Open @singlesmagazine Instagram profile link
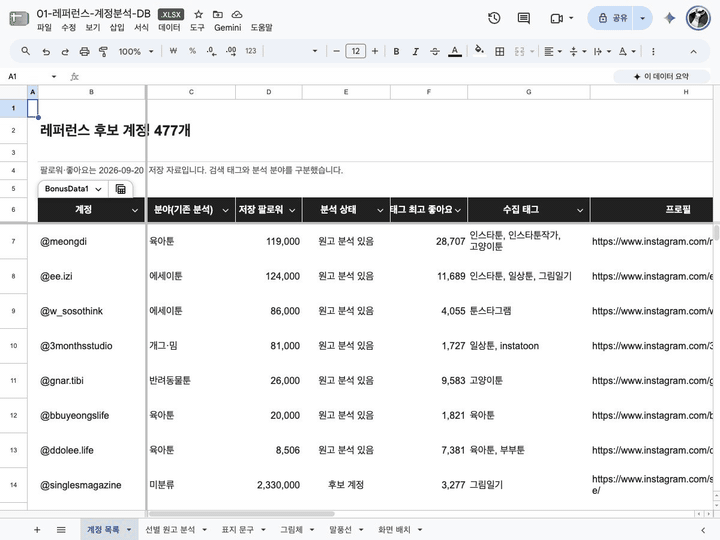 click(x=652, y=484)
